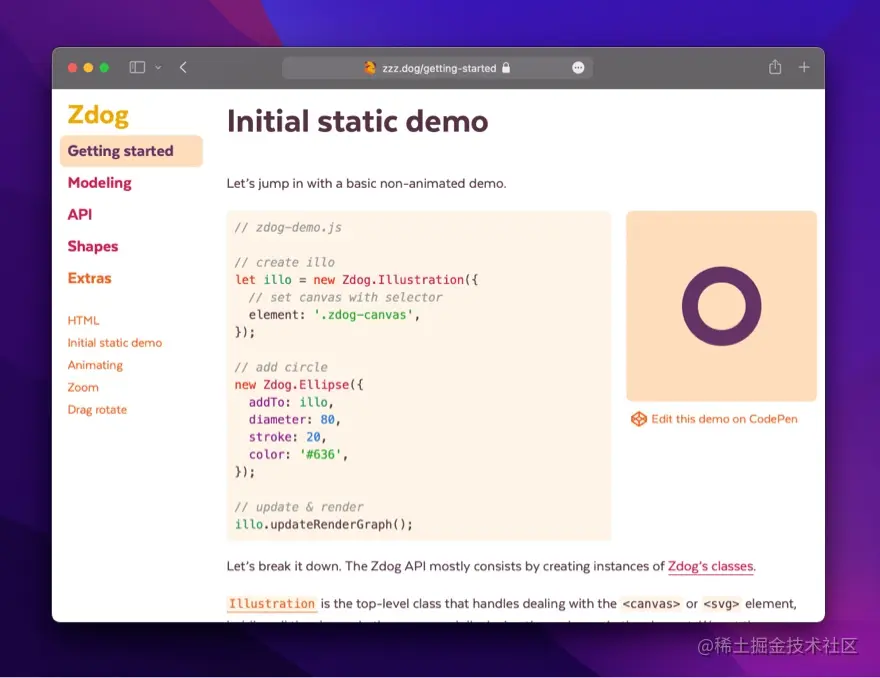Click the '// add circle' comment
The width and height of the screenshot is (880, 678).
click(281, 367)
